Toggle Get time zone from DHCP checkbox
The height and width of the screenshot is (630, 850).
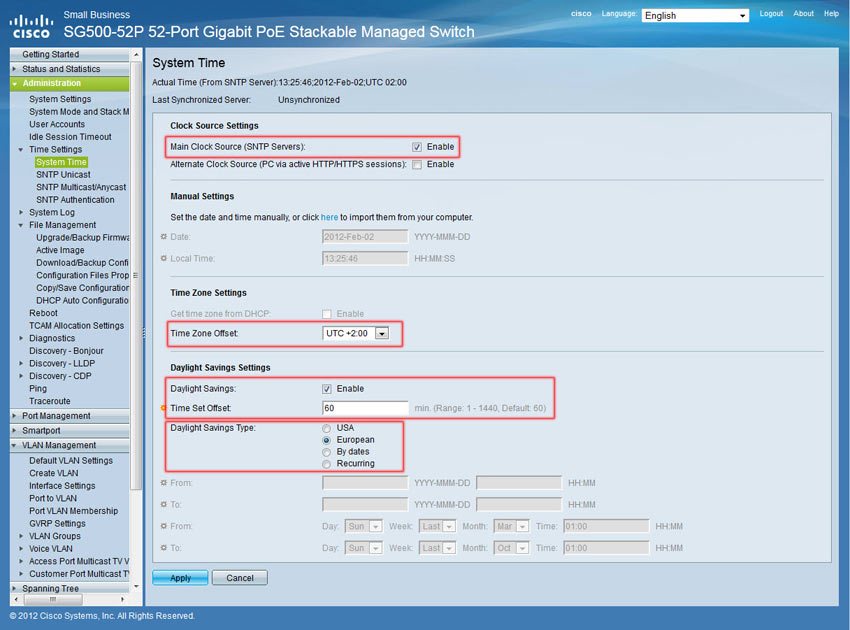pos(327,314)
